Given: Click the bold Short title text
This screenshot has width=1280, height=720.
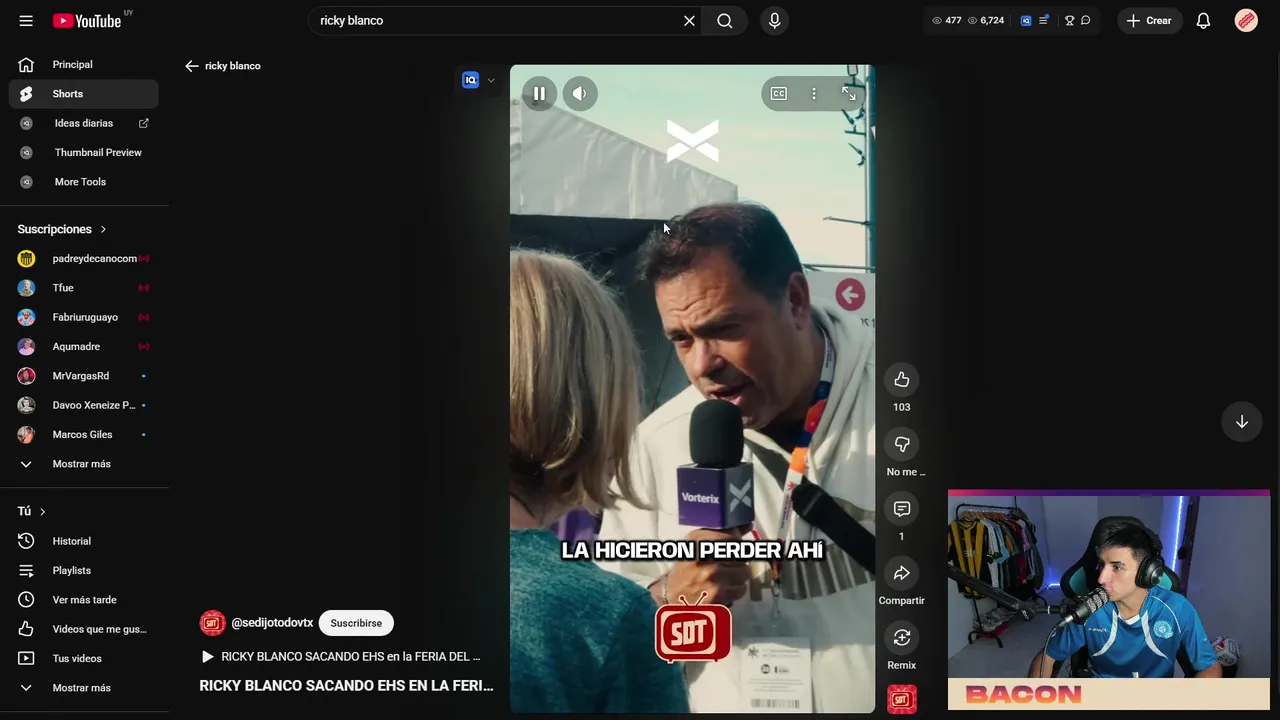Looking at the screenshot, I should [346, 686].
